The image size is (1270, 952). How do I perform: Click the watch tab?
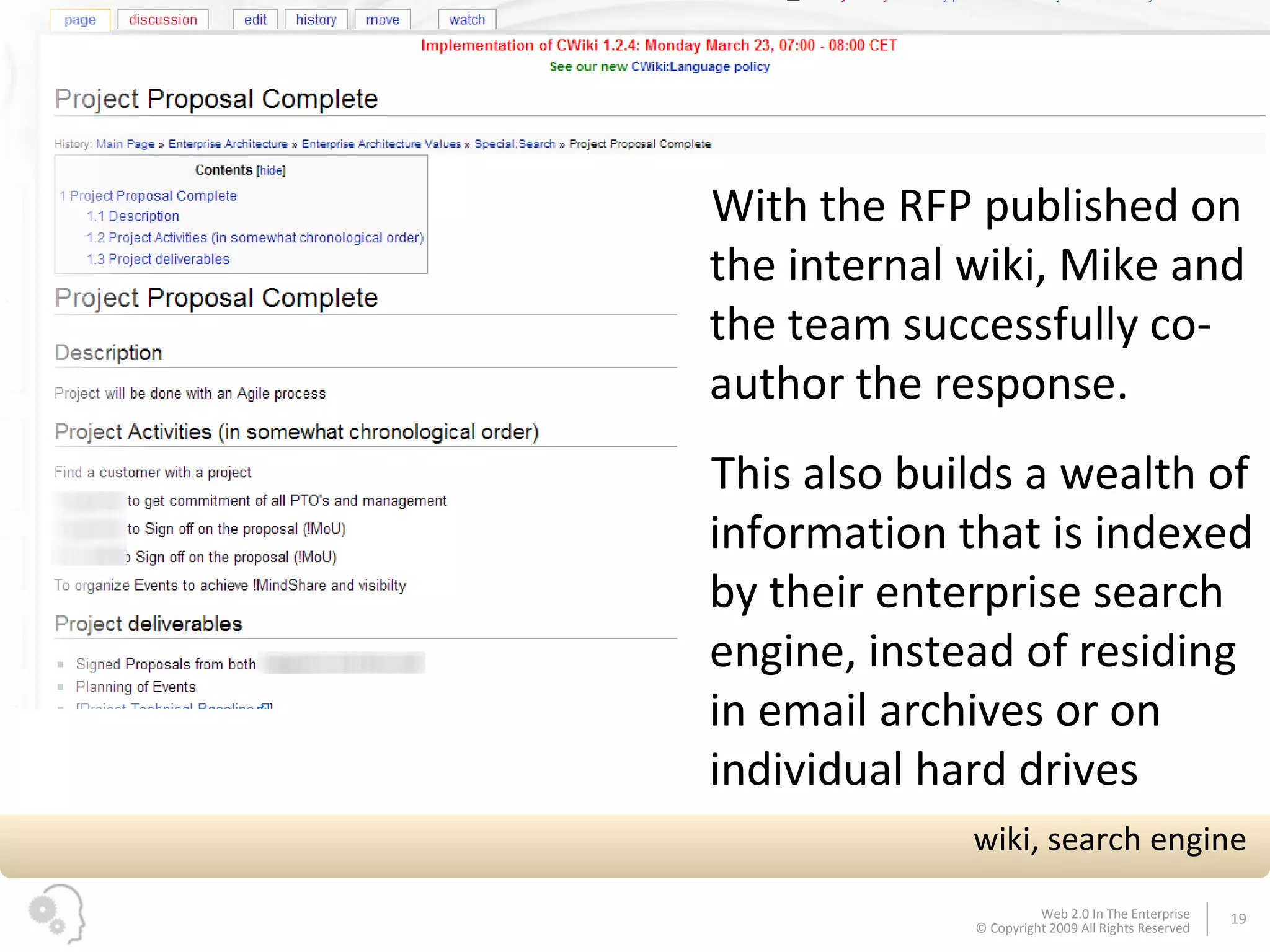click(x=467, y=20)
